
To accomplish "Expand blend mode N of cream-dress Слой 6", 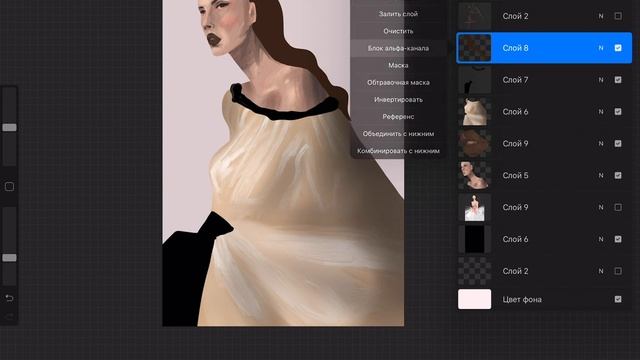I will 601,112.
